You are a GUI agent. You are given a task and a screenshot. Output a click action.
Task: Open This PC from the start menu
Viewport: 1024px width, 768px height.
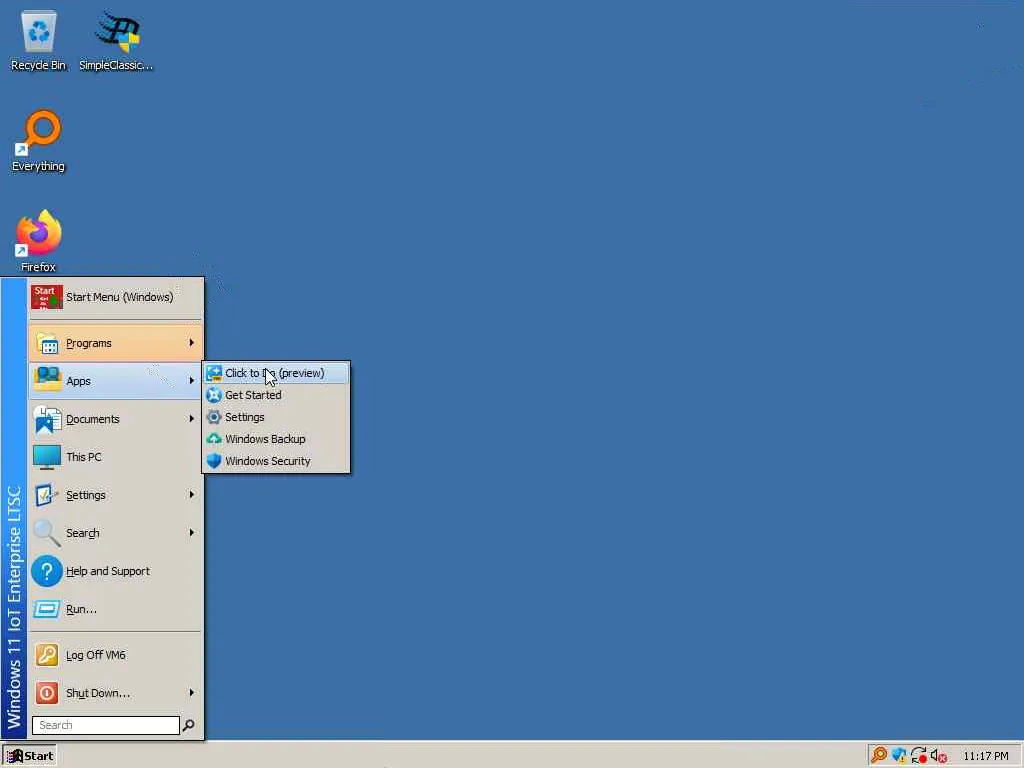(116, 457)
